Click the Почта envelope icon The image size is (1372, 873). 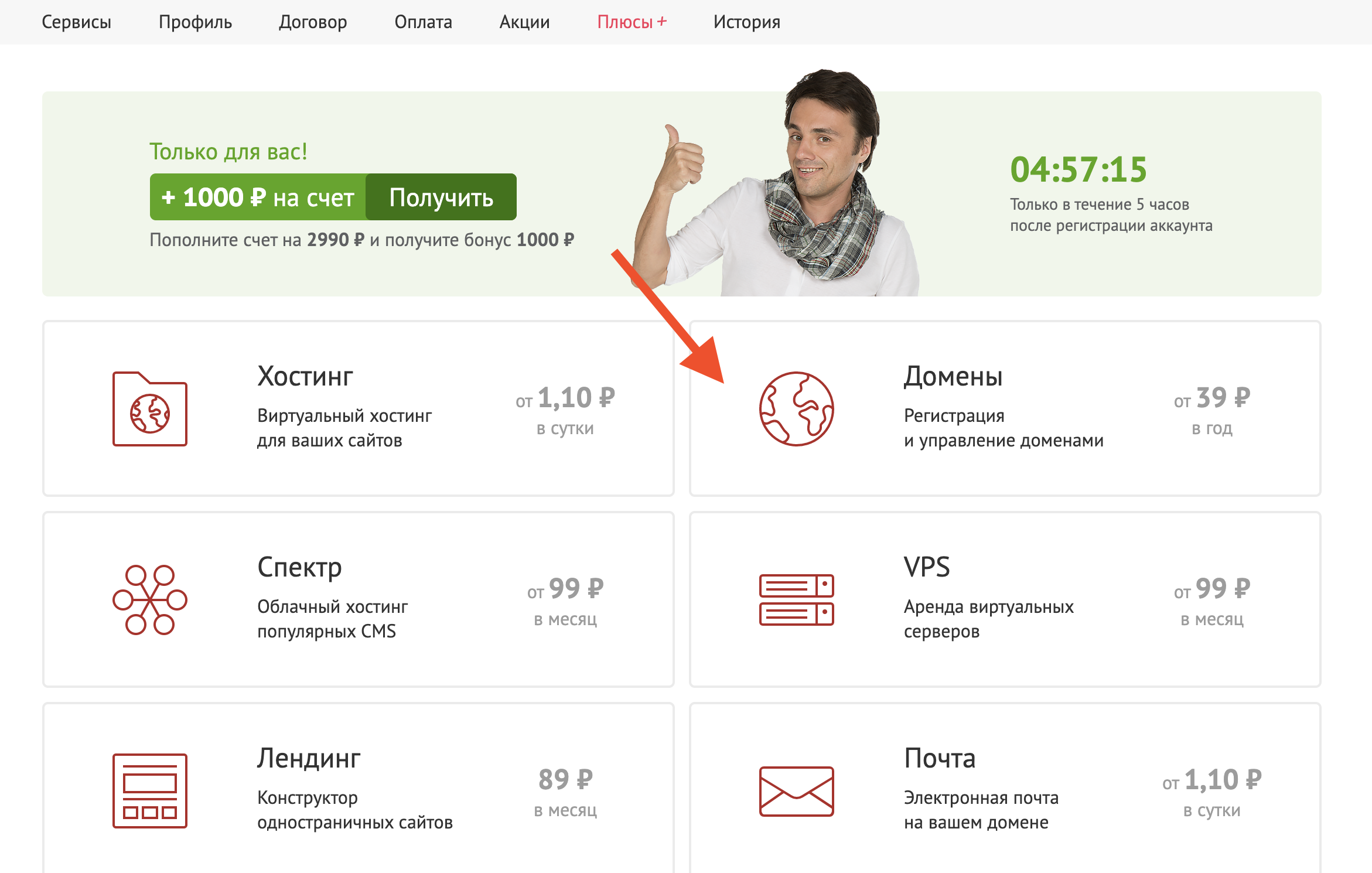796,791
